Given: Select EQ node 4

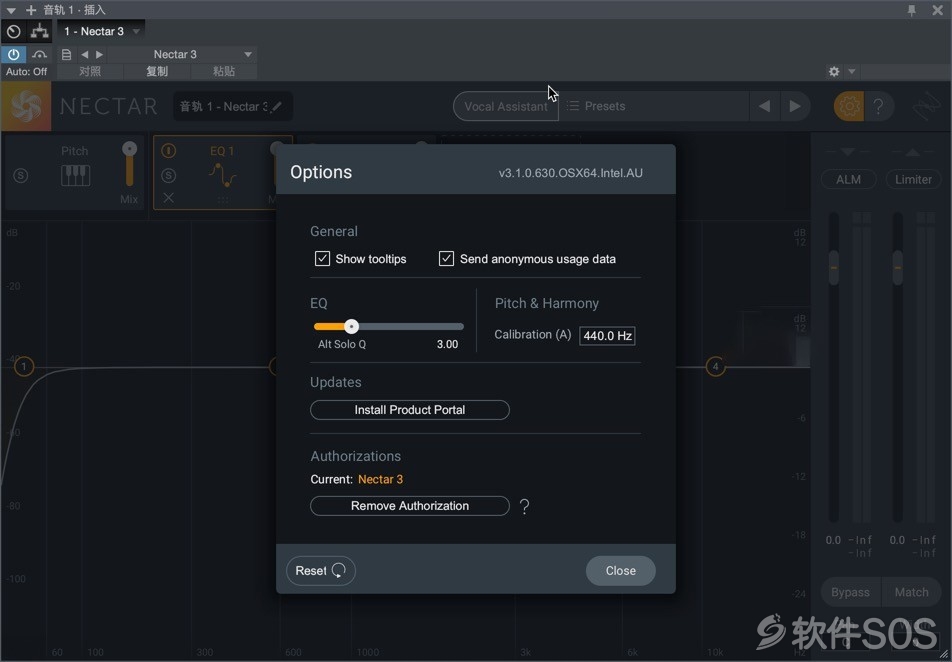Looking at the screenshot, I should click(715, 366).
